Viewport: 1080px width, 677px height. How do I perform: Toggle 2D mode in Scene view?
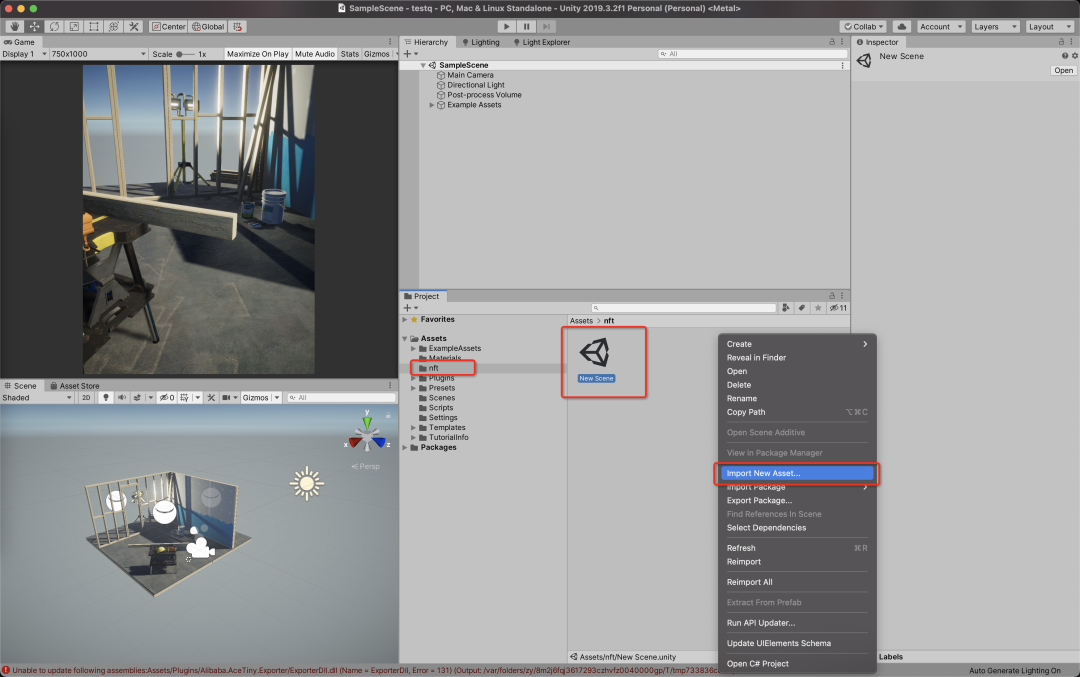(x=86, y=397)
